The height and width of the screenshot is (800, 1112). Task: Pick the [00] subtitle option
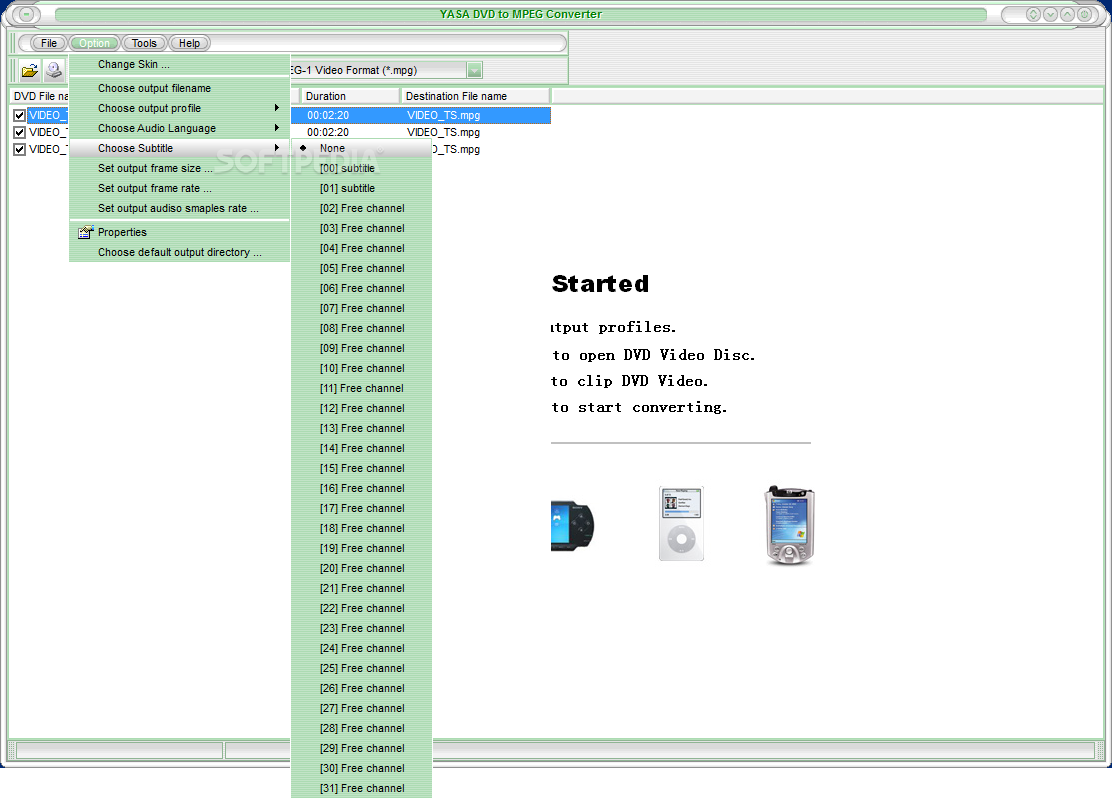(361, 168)
